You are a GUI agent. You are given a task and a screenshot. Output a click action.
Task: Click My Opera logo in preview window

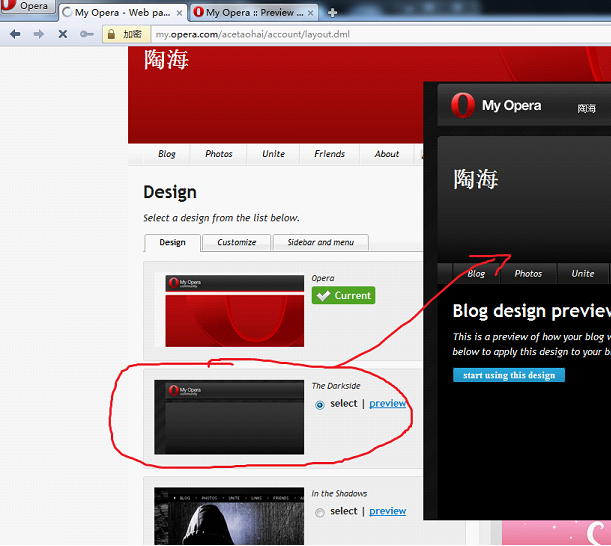pos(496,105)
